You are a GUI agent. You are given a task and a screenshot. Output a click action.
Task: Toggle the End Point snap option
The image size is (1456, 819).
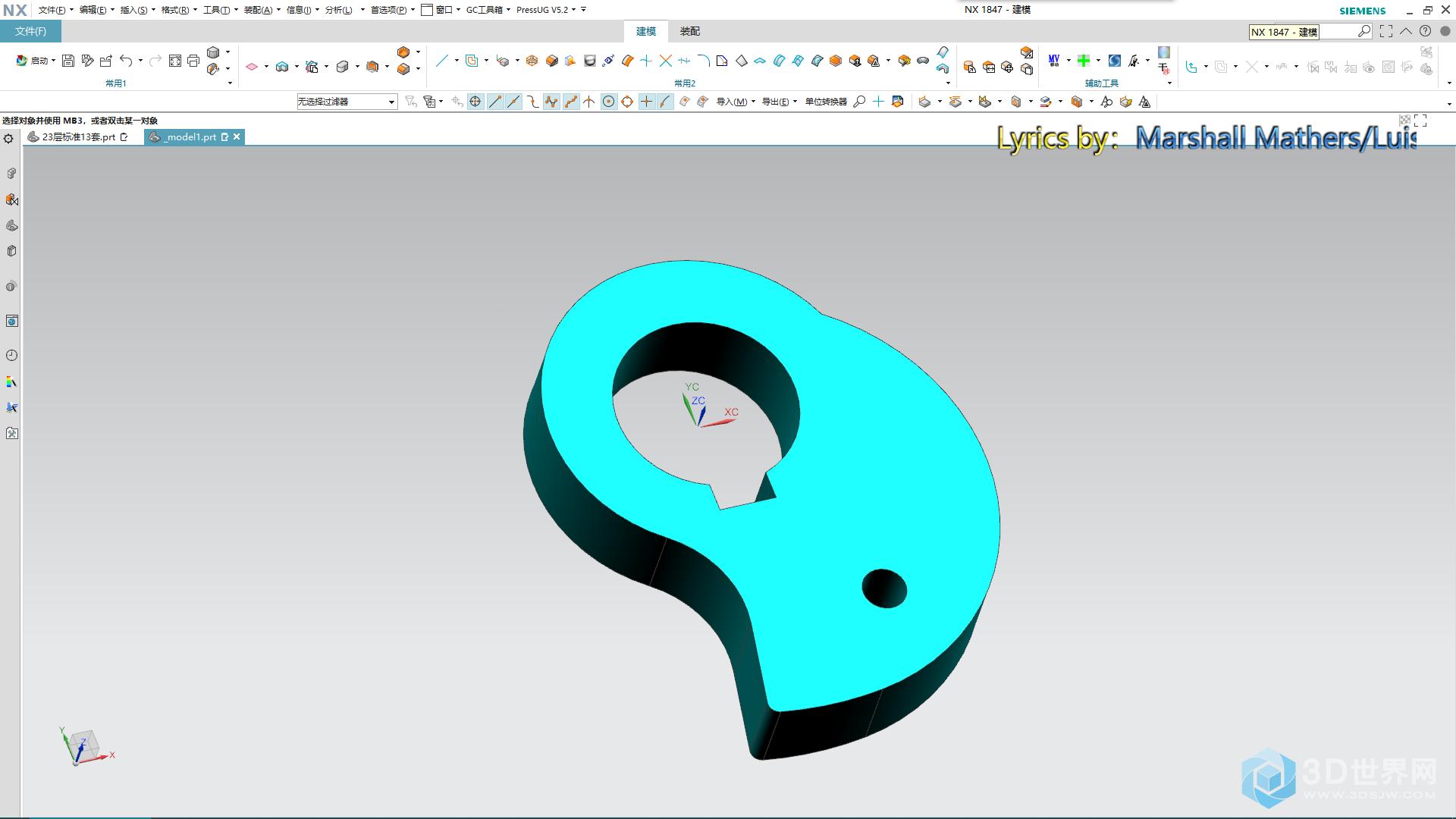point(495,102)
